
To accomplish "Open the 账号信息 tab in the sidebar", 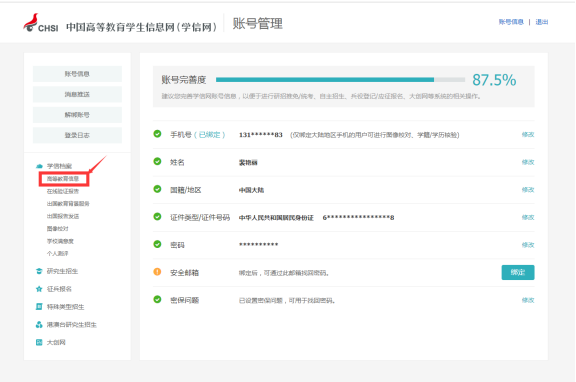I will 77,74.
